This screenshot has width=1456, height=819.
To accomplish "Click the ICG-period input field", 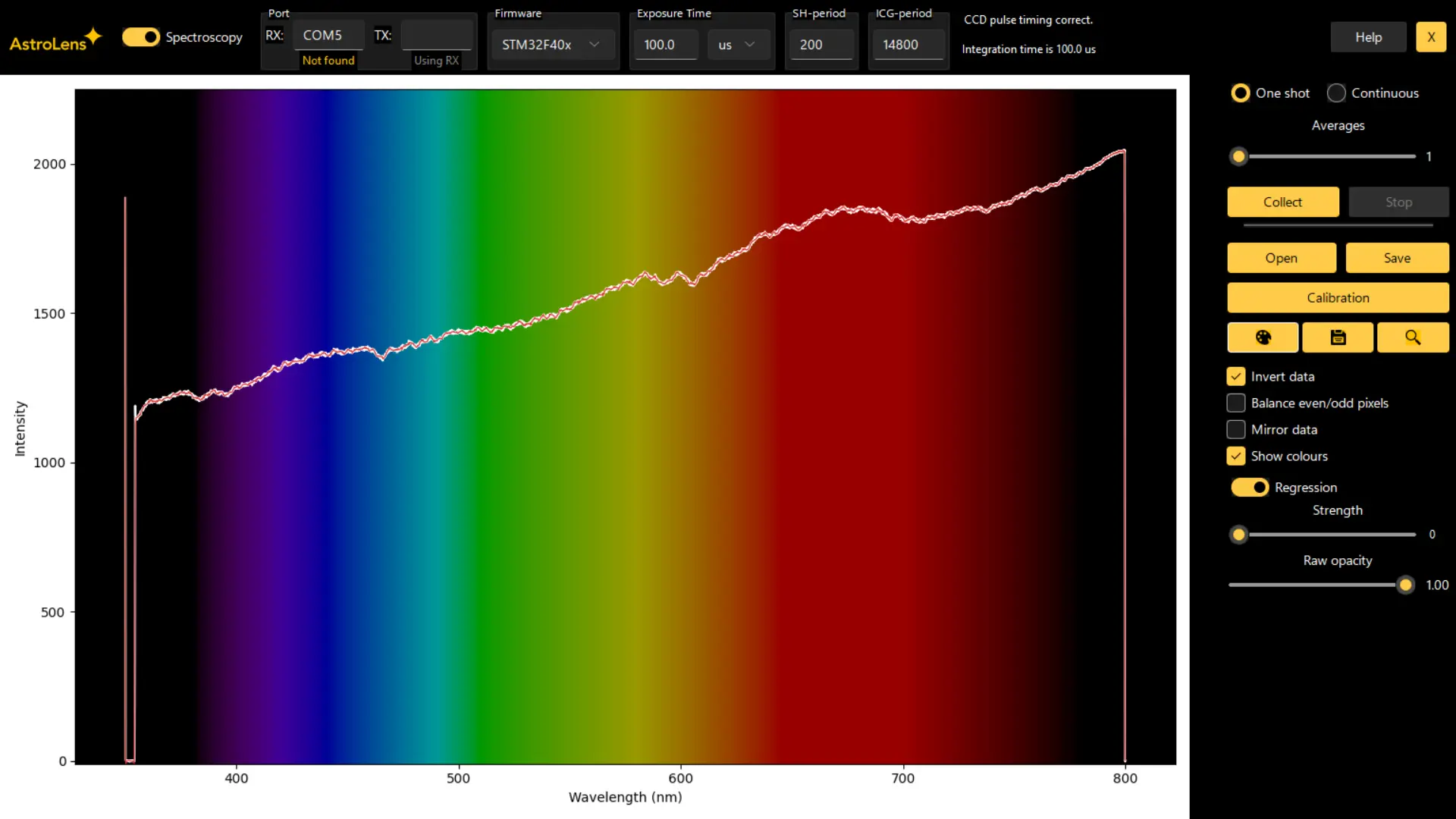I will point(908,45).
